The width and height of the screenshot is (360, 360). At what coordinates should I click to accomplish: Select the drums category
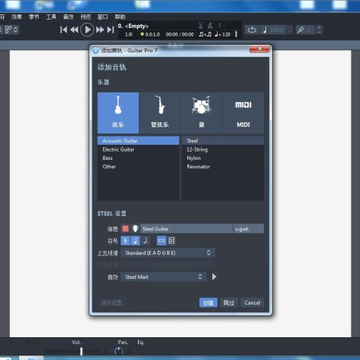(x=201, y=113)
